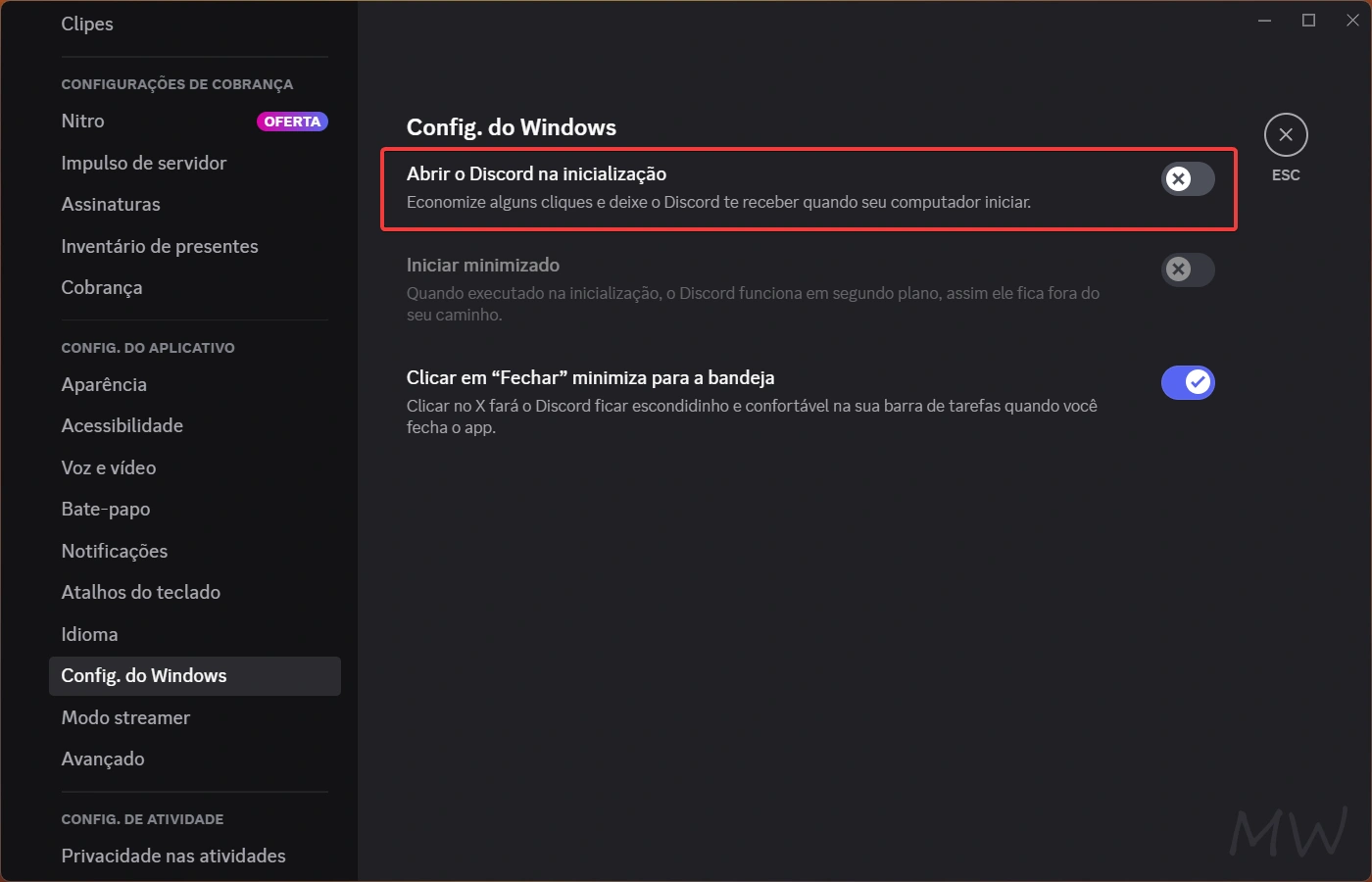The image size is (1372, 882).
Task: Open Acessibilidade settings
Action: pos(122,425)
